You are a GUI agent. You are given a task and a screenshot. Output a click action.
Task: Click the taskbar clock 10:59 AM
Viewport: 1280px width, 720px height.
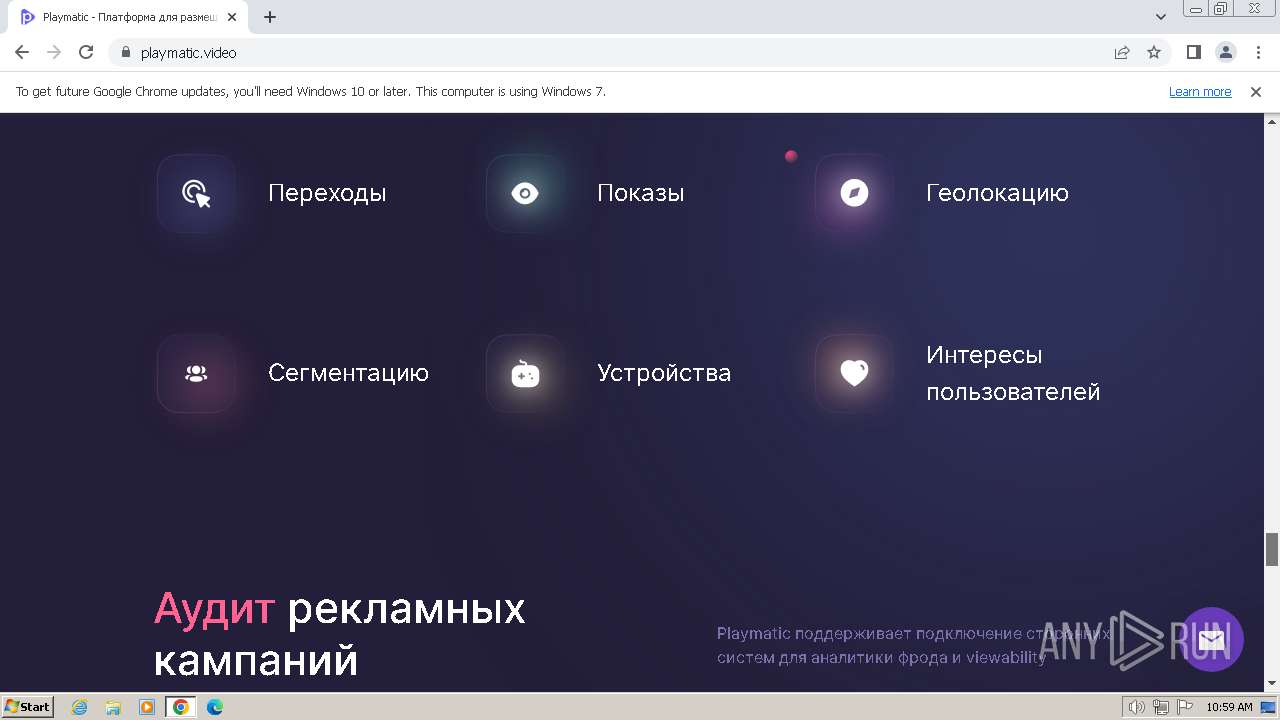point(1229,707)
